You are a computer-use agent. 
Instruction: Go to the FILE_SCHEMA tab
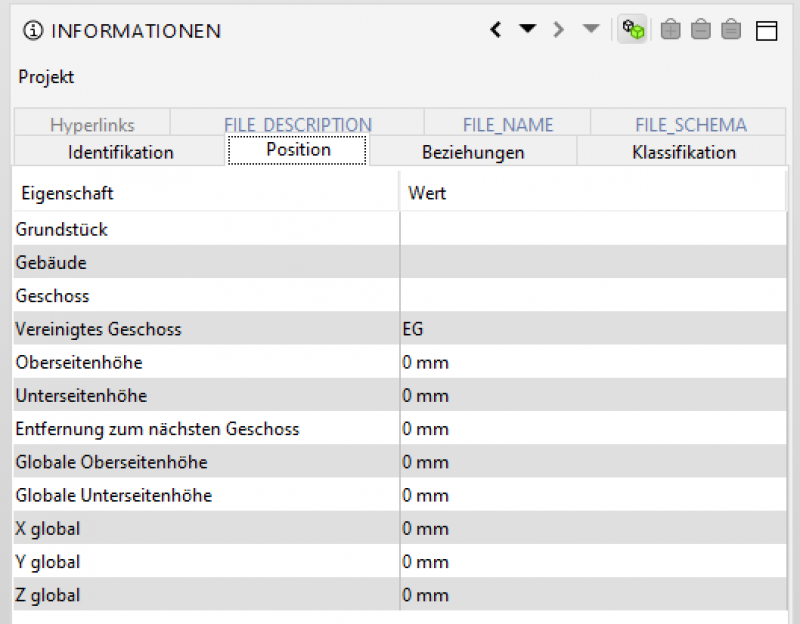pyautogui.click(x=690, y=125)
